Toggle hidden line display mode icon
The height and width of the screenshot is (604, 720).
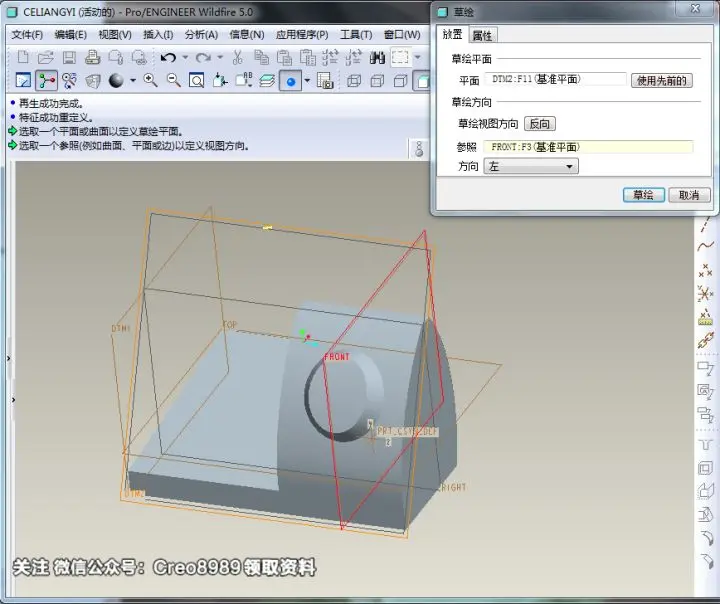(377, 81)
